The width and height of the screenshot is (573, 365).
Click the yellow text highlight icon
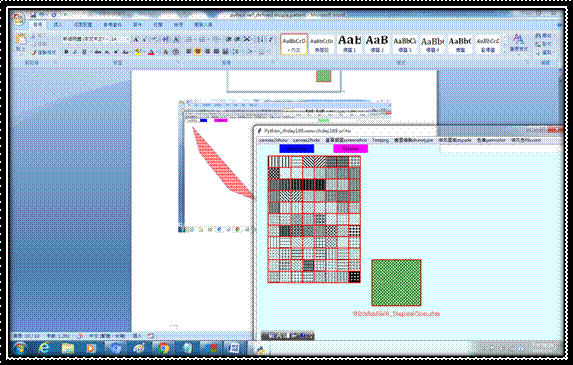138,52
